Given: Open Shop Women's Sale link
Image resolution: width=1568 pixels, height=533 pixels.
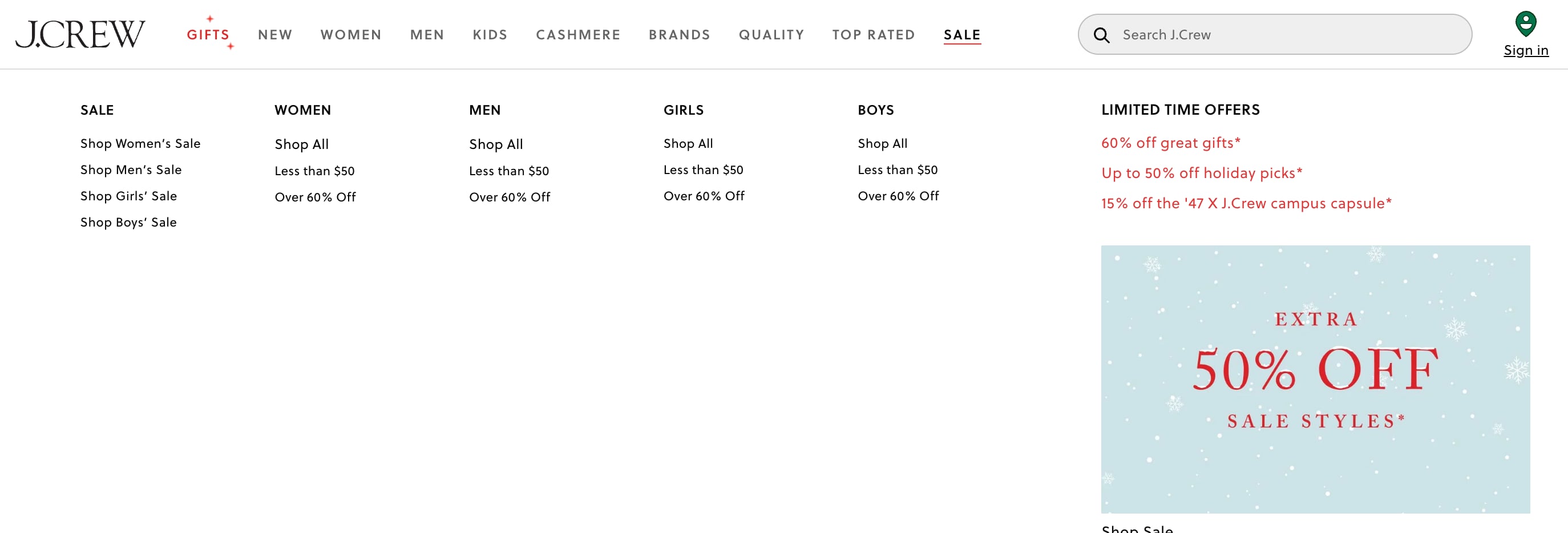Looking at the screenshot, I should click(140, 144).
